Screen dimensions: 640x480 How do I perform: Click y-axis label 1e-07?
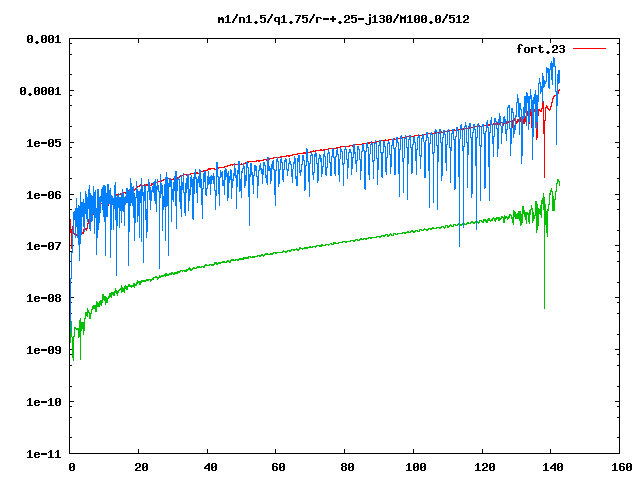[x=44, y=247]
